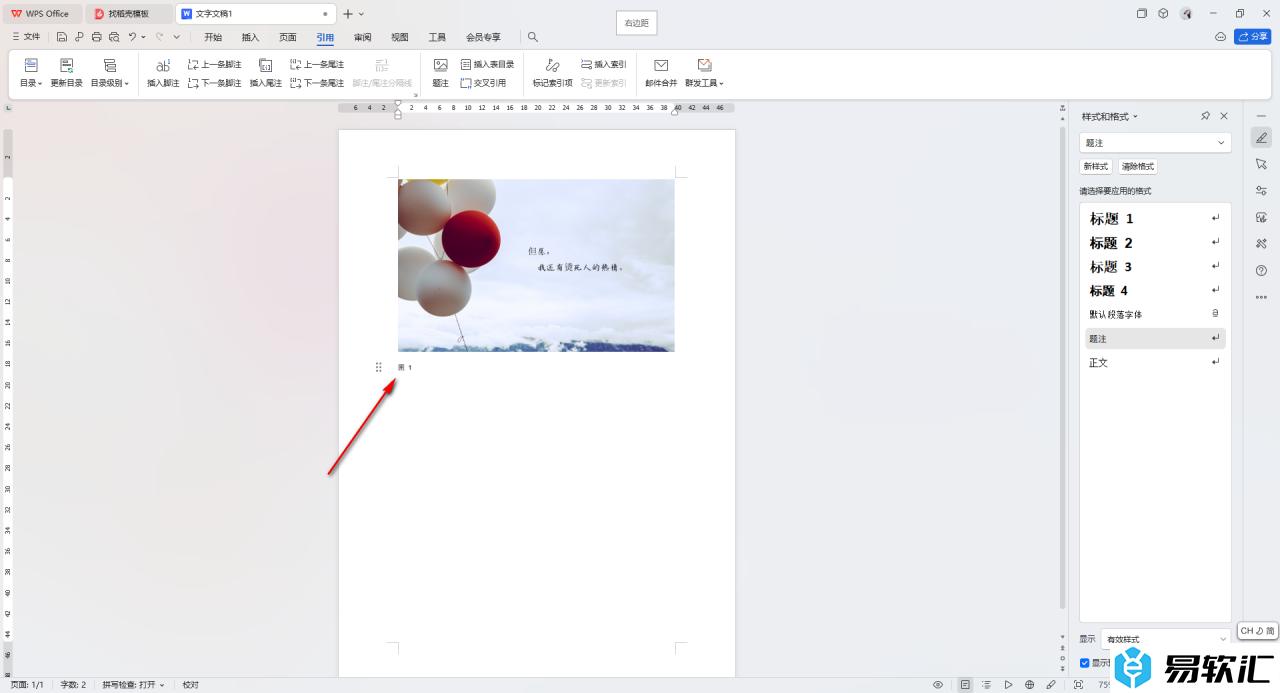The width and height of the screenshot is (1280, 693).
Task: Click 插入索引 insert index
Action: coord(603,64)
